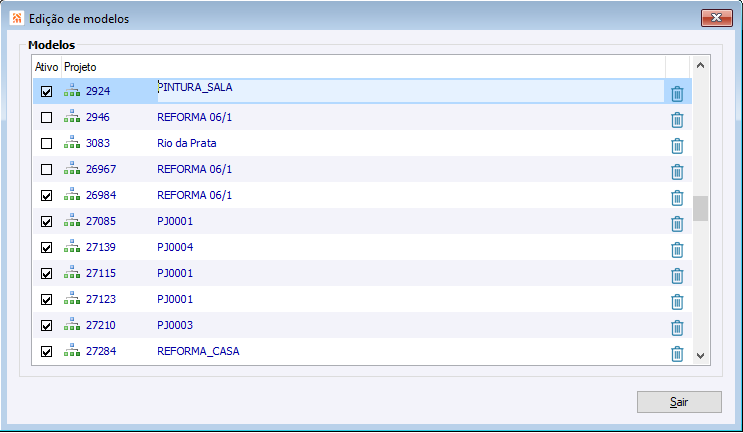Click the Ativo column header
Viewport: 743px width, 433px height.
[46, 67]
